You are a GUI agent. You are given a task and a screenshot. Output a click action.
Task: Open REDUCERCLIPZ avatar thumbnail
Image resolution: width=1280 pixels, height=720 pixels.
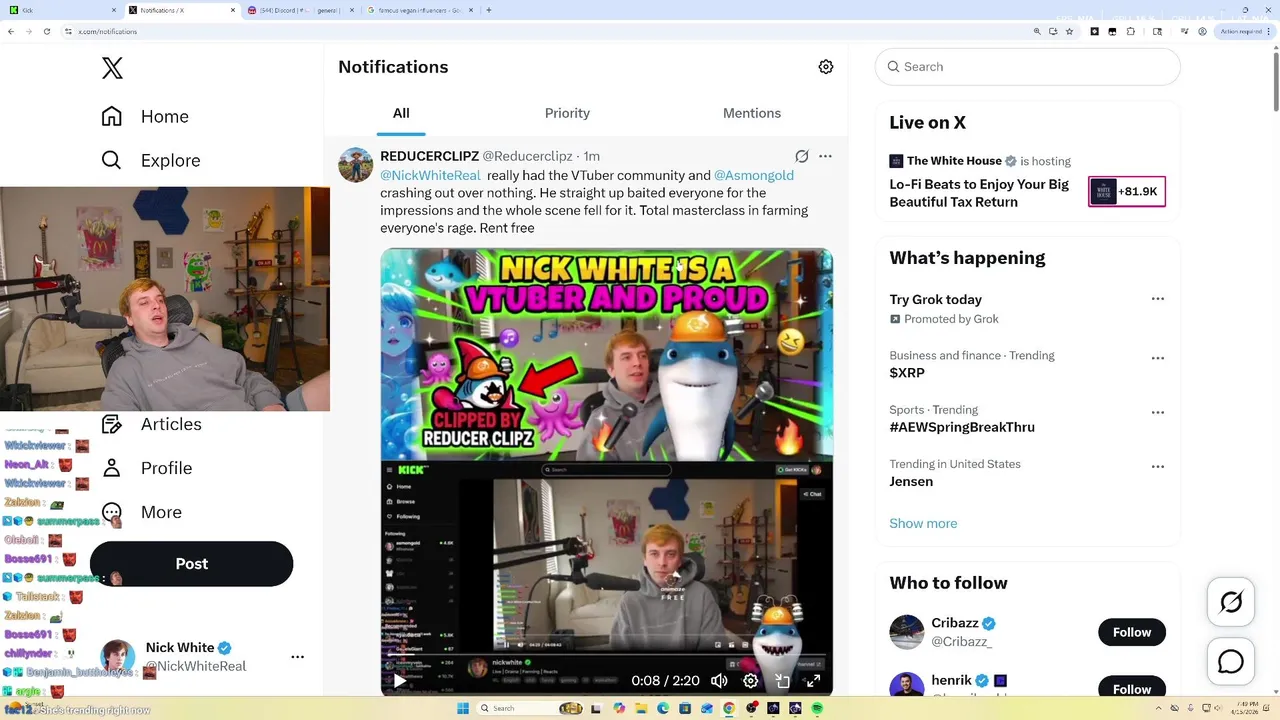point(355,165)
